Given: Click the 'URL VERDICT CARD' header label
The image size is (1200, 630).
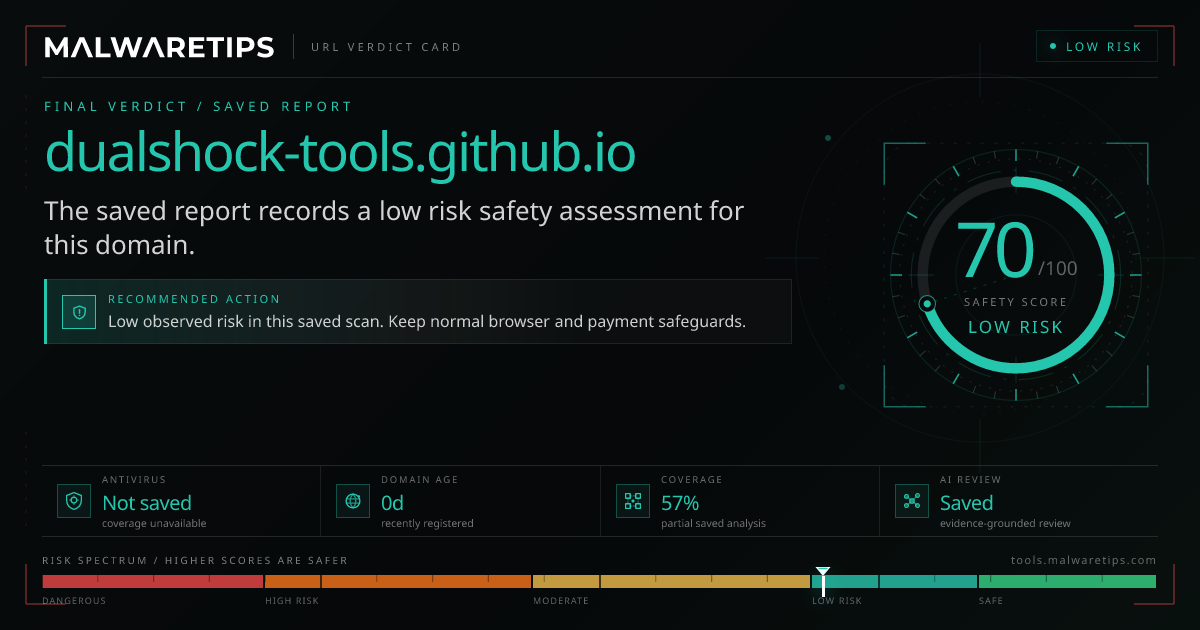Looking at the screenshot, I should [x=386, y=47].
